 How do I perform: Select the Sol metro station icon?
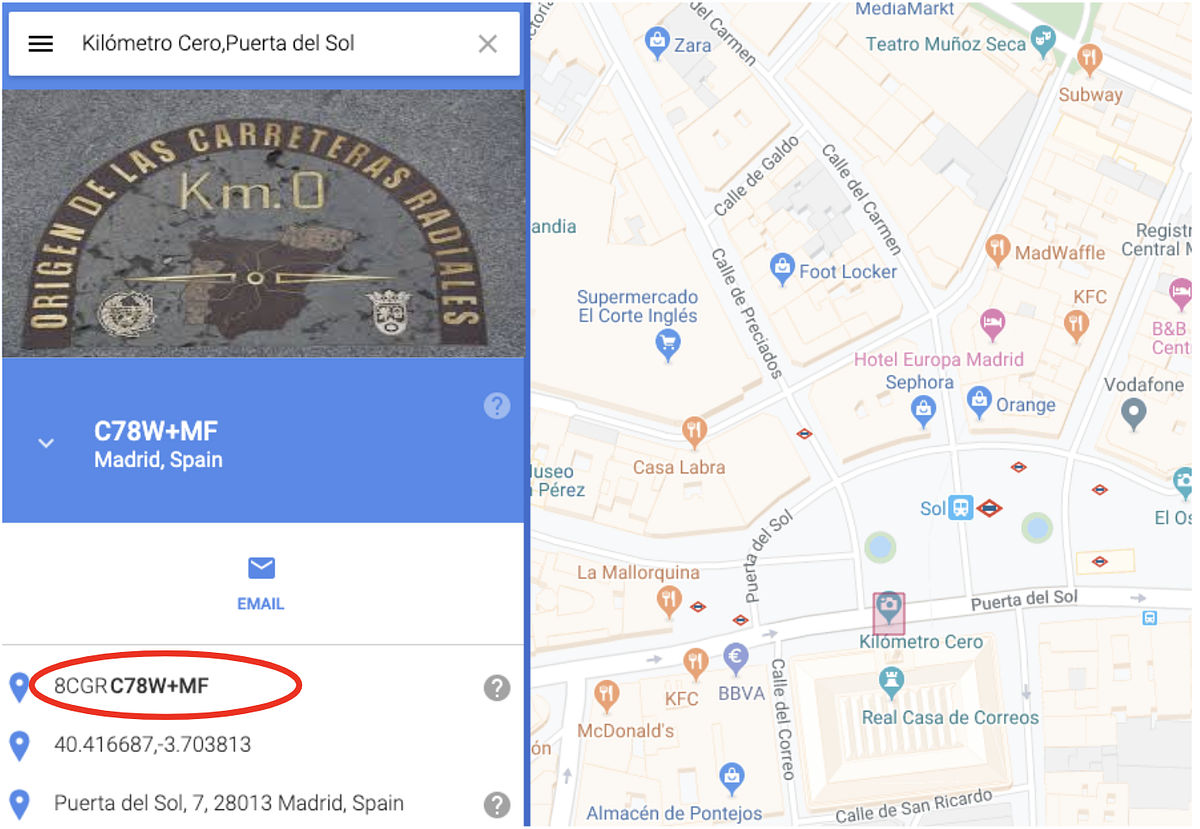(x=961, y=508)
